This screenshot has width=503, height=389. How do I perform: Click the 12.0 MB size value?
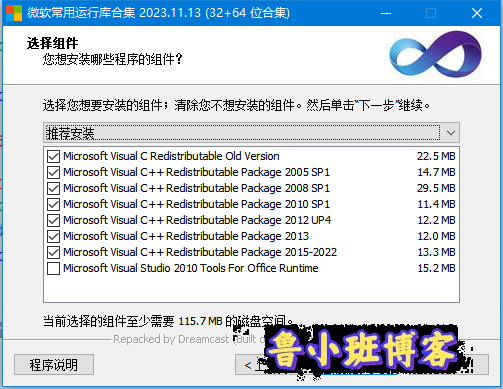coord(436,236)
